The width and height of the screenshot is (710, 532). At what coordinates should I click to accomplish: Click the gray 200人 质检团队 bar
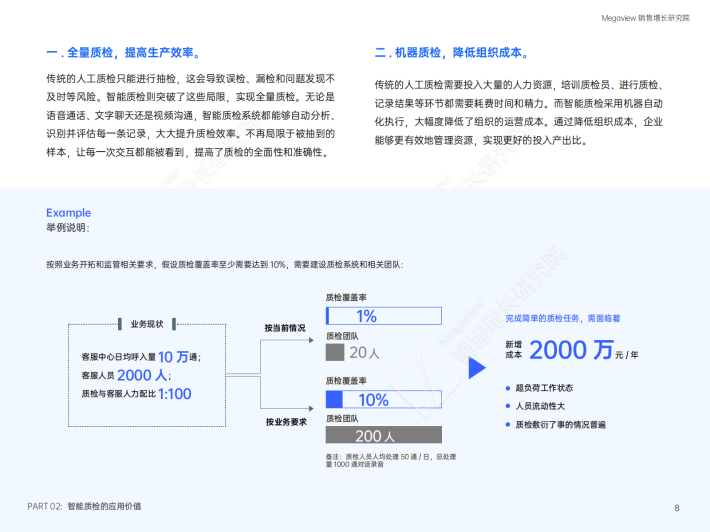pos(383,436)
